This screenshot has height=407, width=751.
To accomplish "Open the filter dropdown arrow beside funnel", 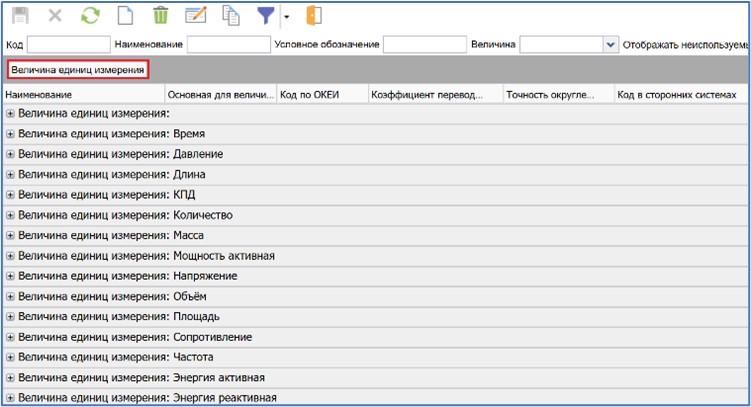I will [x=286, y=17].
